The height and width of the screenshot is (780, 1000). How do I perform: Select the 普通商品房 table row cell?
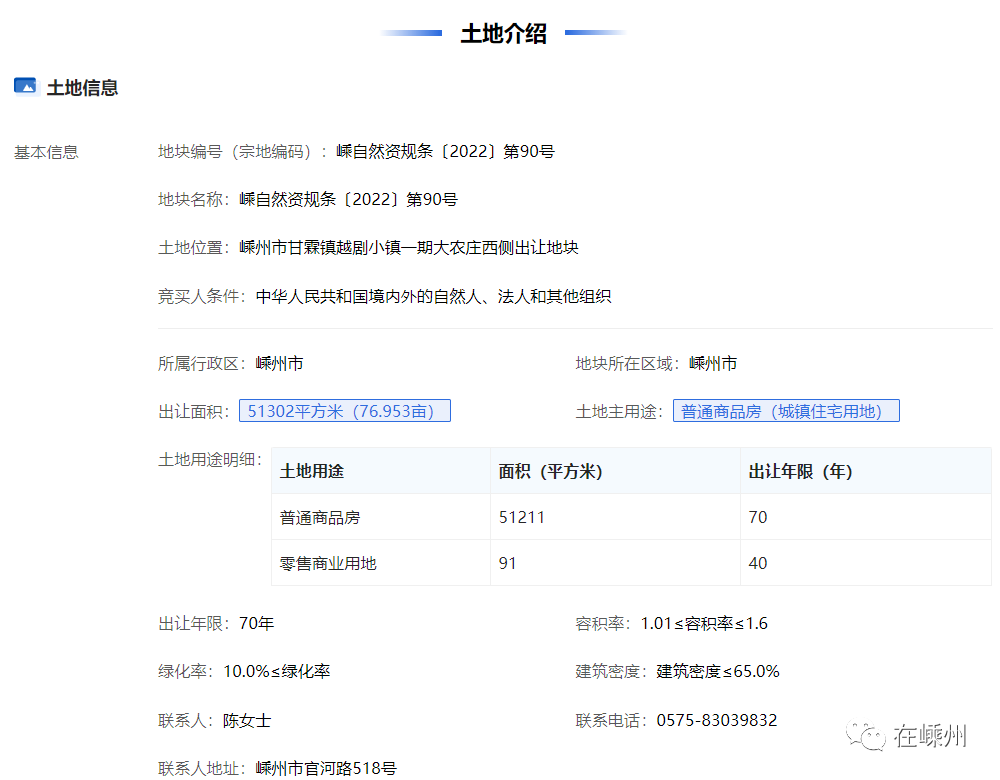coord(320,517)
